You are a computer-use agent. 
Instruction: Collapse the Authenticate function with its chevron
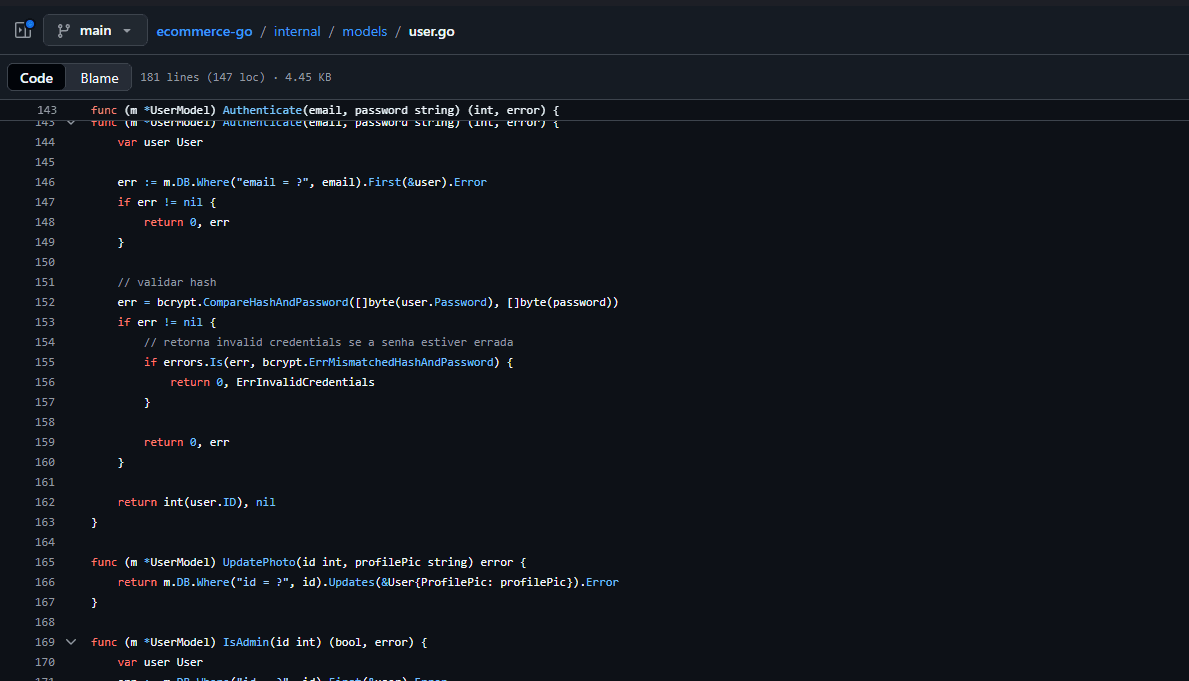pyautogui.click(x=71, y=123)
